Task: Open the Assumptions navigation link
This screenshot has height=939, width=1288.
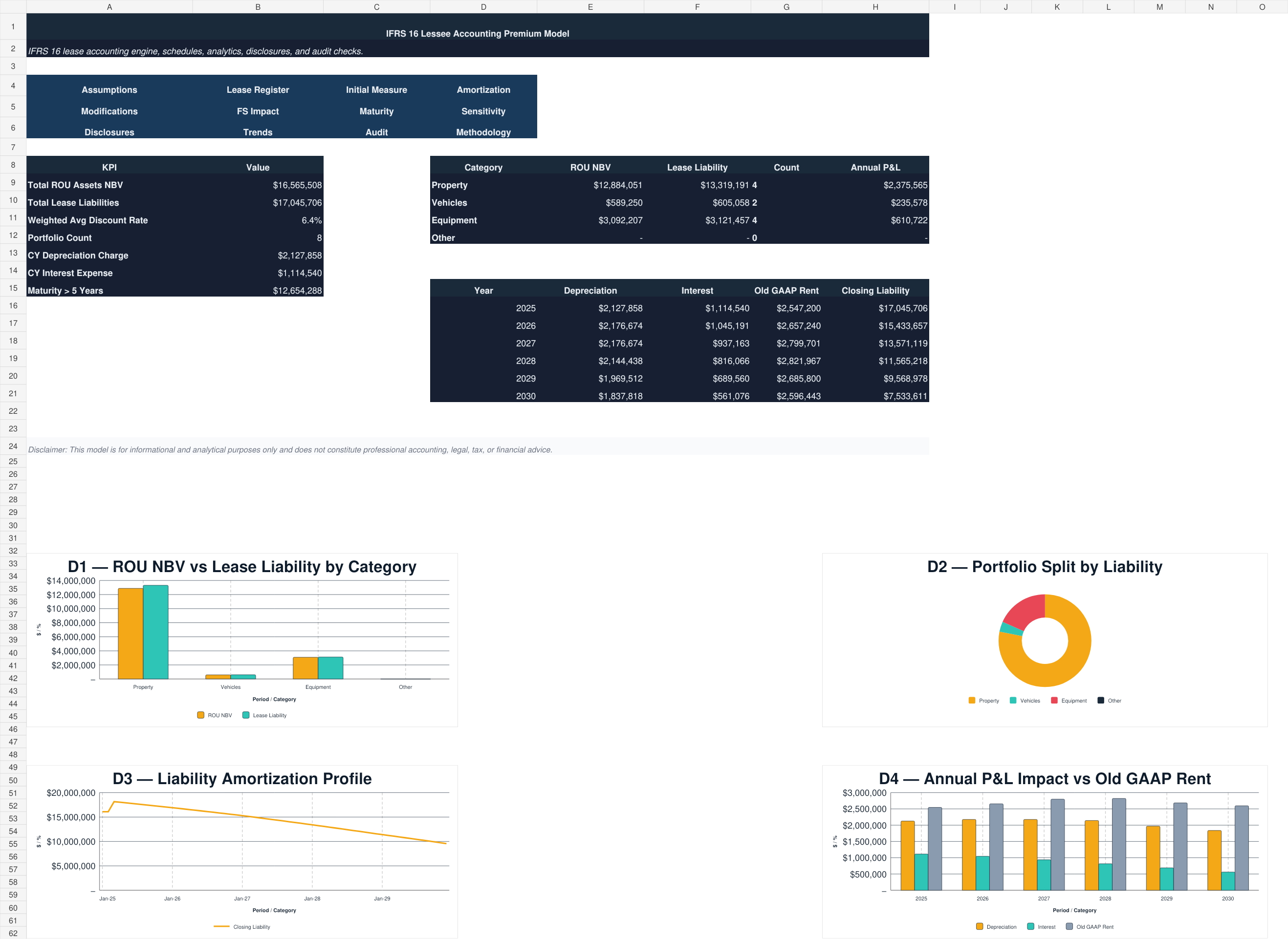Action: [109, 90]
